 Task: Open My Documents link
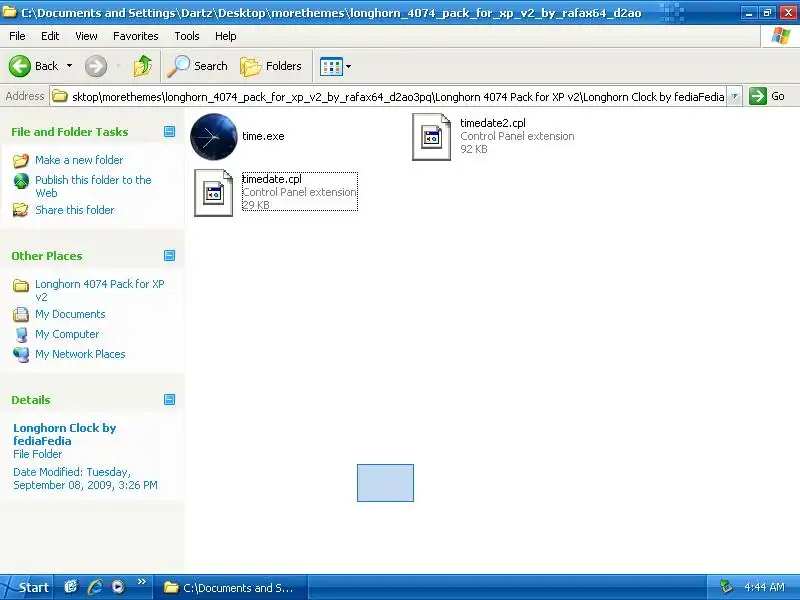coord(70,314)
